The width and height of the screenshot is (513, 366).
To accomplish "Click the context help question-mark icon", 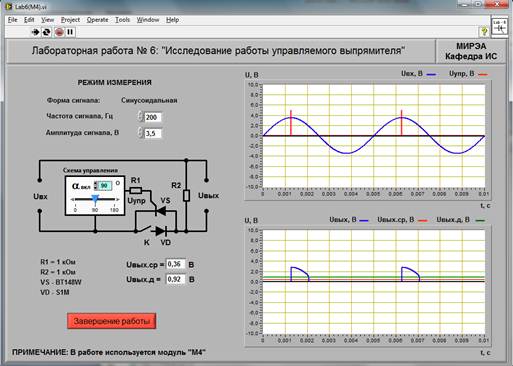I will pos(484,32).
